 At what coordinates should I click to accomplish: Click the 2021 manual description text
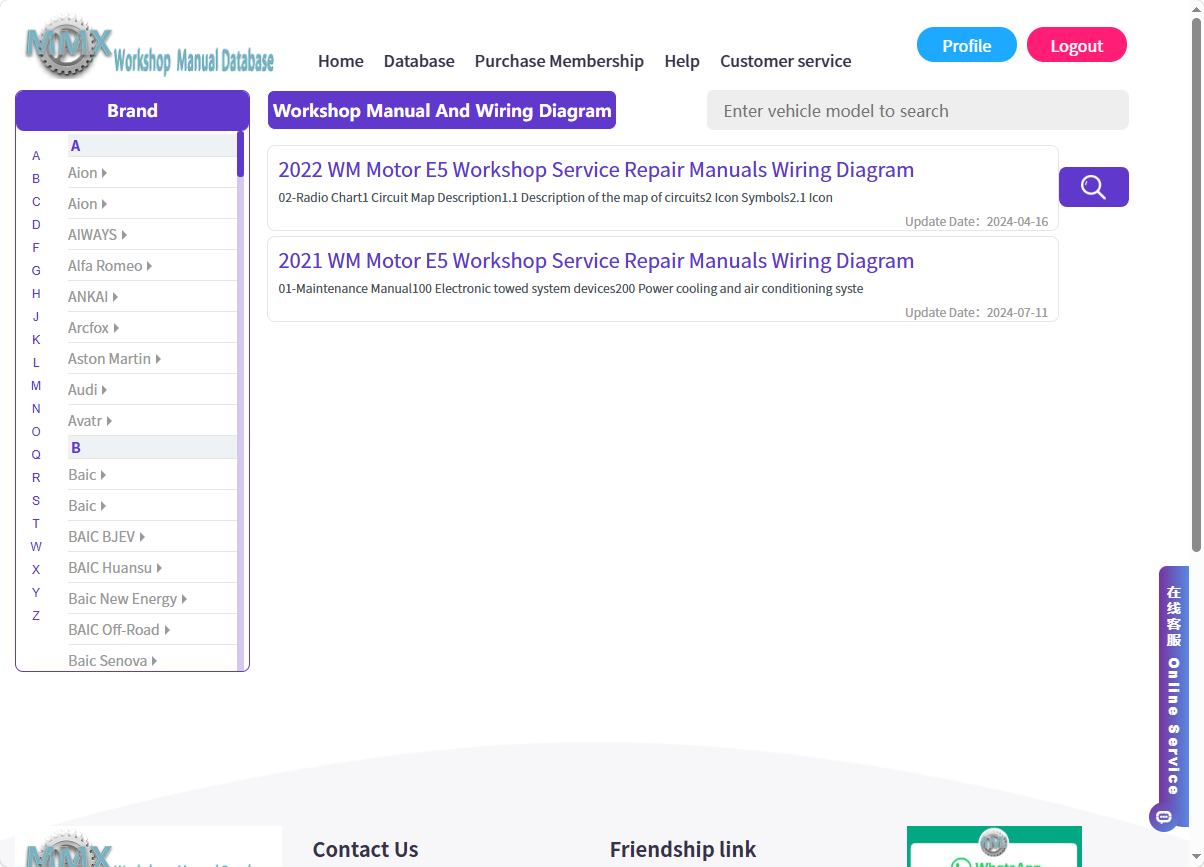pyautogui.click(x=571, y=289)
